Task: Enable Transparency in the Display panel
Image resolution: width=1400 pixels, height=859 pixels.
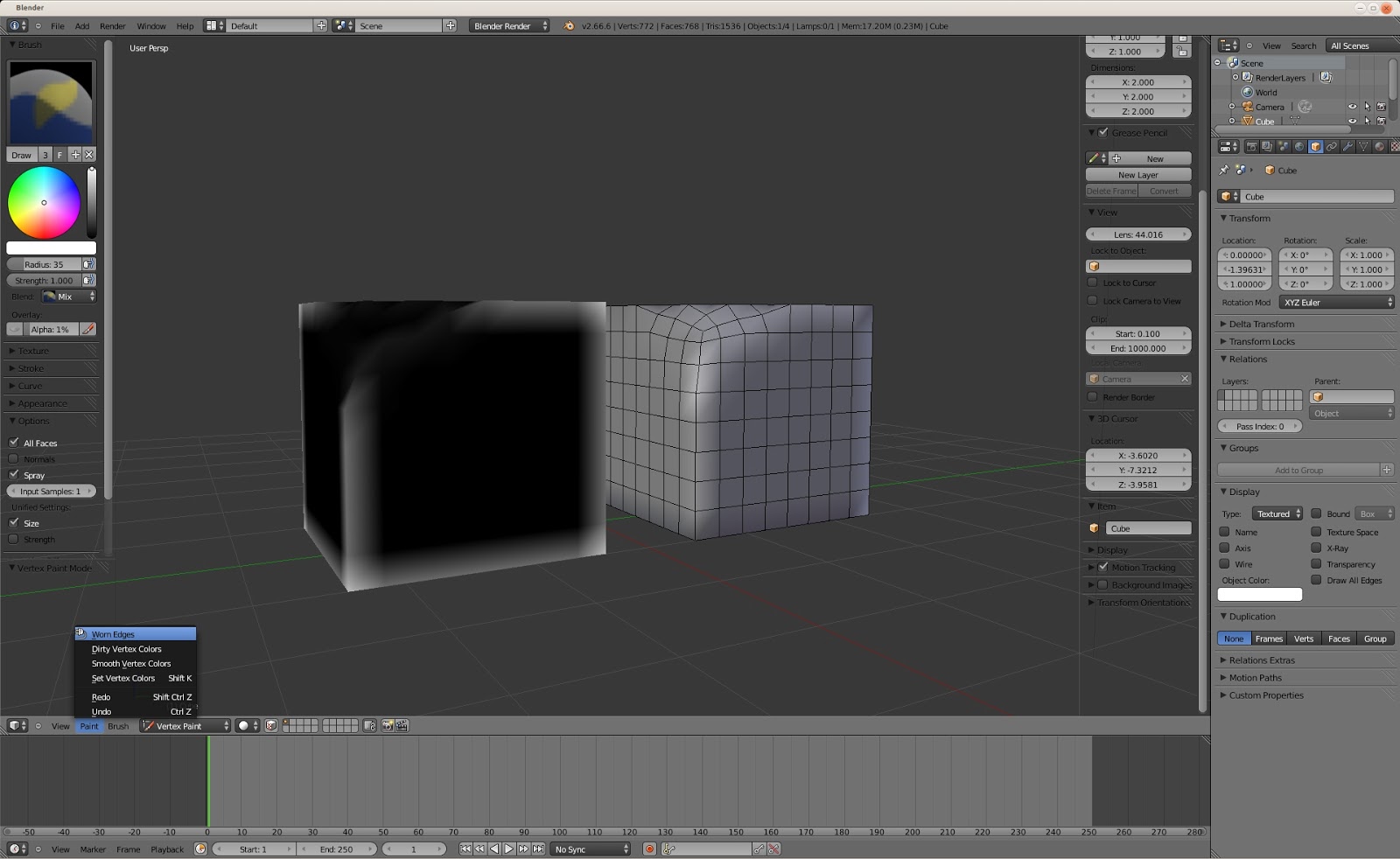Action: pos(1317,564)
